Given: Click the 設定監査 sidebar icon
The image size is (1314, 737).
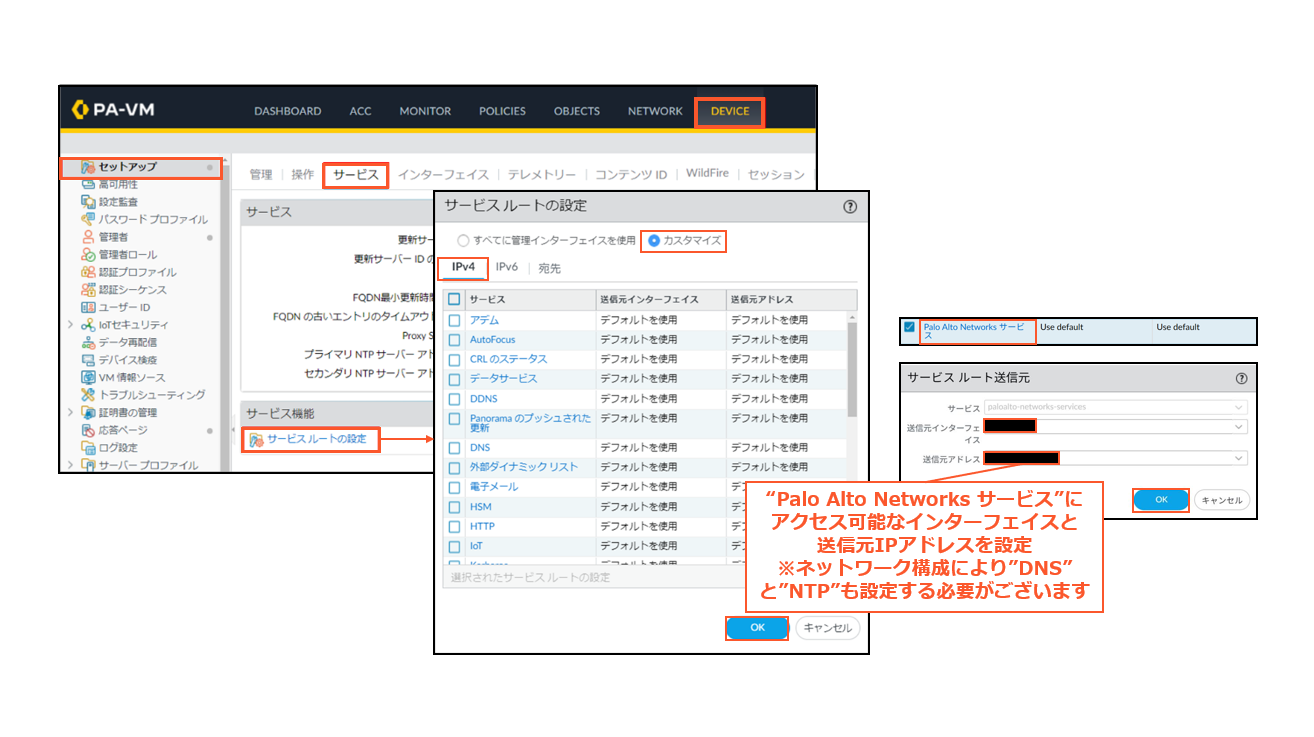Looking at the screenshot, I should 88,202.
